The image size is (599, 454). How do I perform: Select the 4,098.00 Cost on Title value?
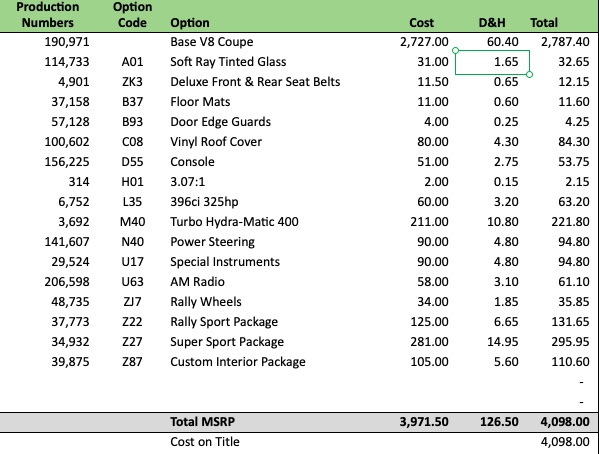pos(565,442)
